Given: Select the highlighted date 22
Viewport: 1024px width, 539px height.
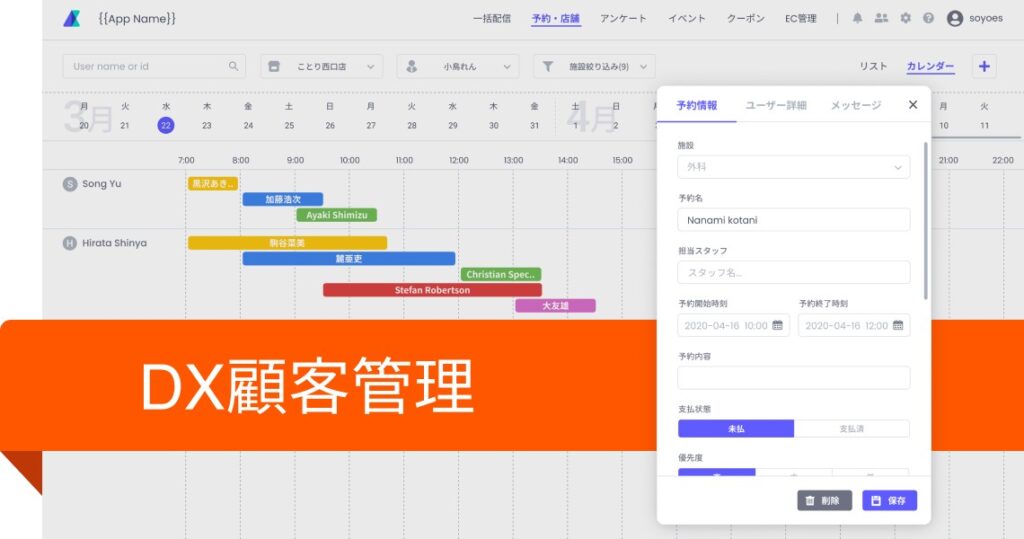Looking at the screenshot, I should (x=166, y=125).
